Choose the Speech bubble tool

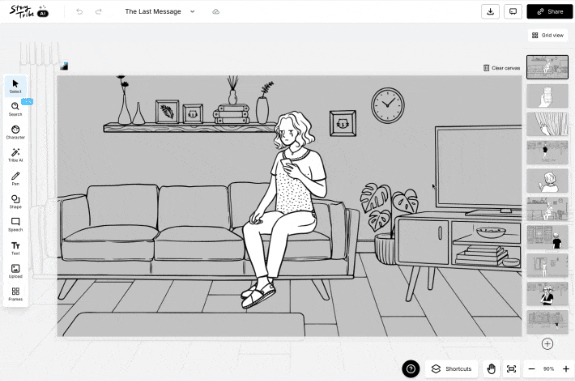pyautogui.click(x=15, y=224)
